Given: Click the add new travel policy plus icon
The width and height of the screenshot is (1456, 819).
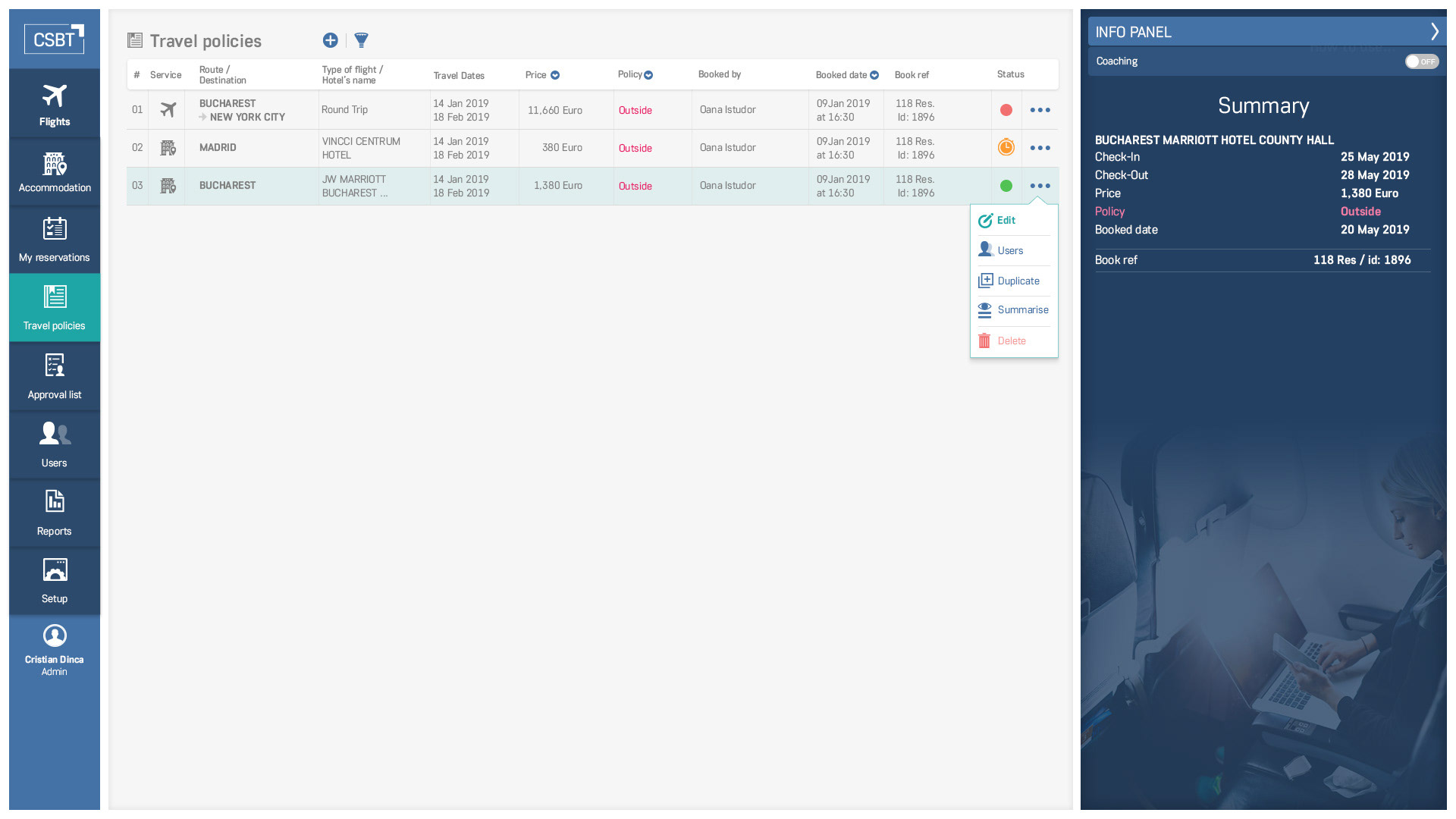Looking at the screenshot, I should [x=330, y=40].
